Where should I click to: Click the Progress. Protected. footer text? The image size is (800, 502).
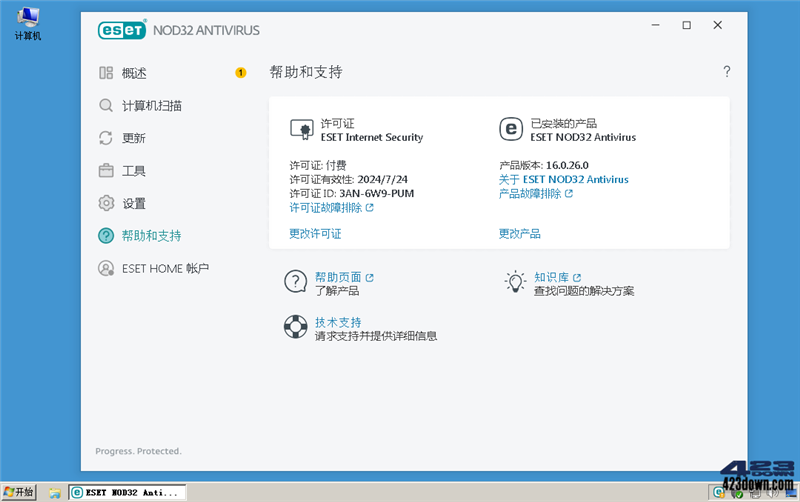pos(138,451)
